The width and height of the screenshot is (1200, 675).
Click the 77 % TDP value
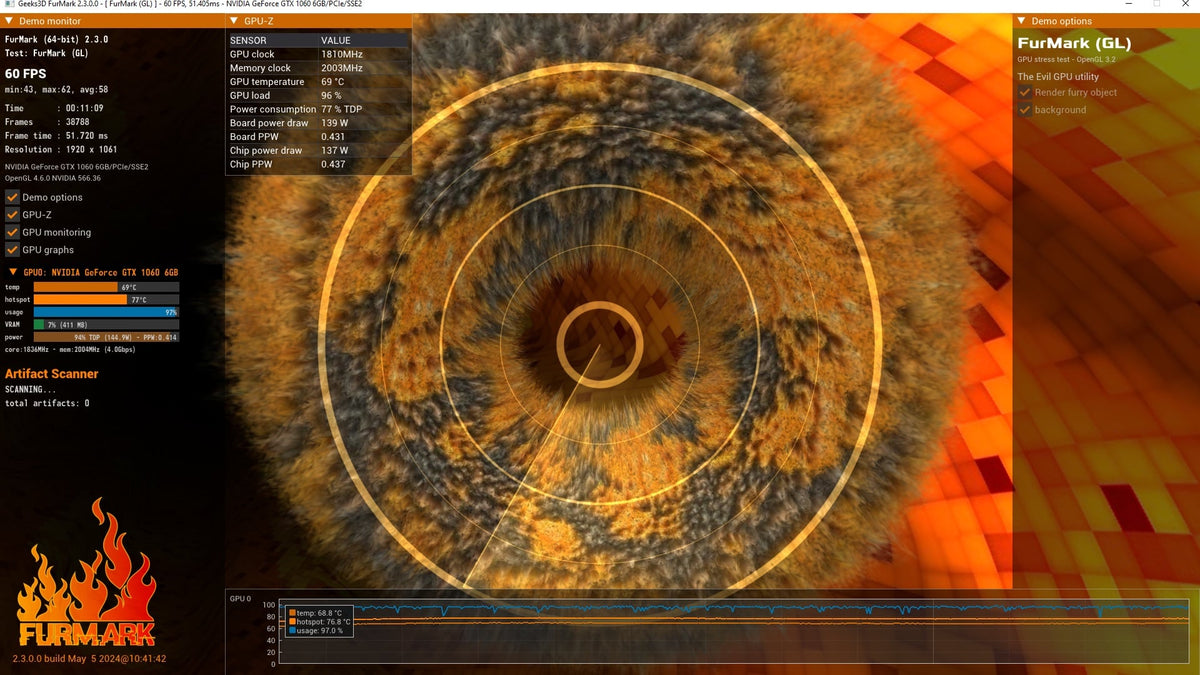pyautogui.click(x=340, y=109)
